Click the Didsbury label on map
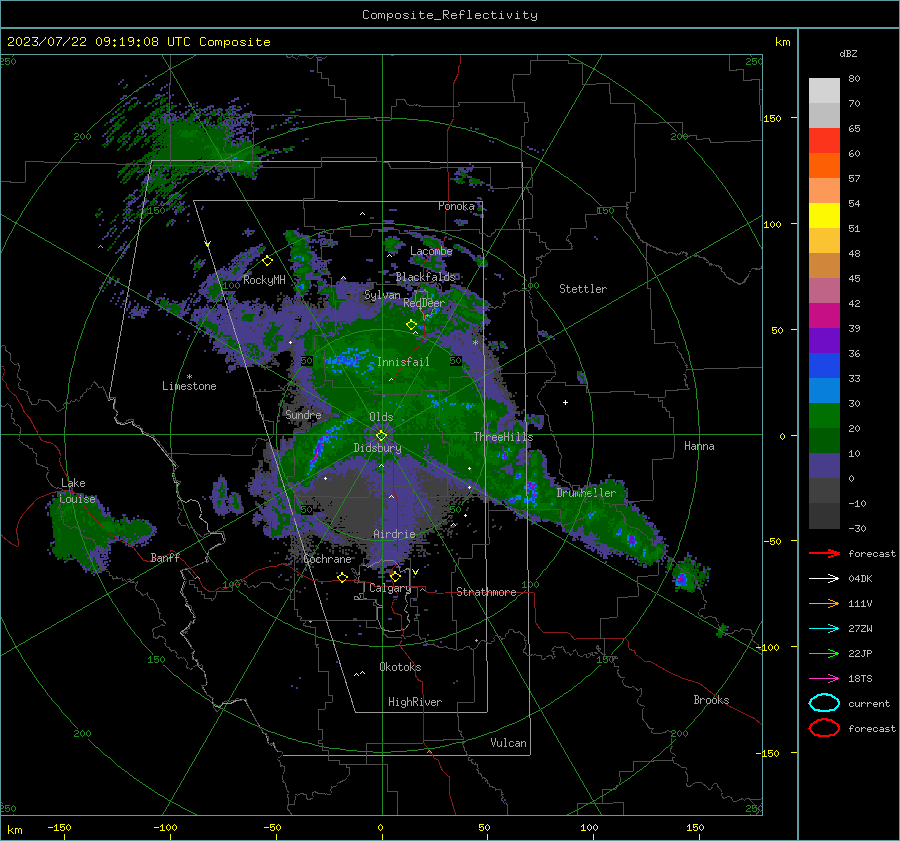Screen dimensions: 900x841 click(x=377, y=448)
